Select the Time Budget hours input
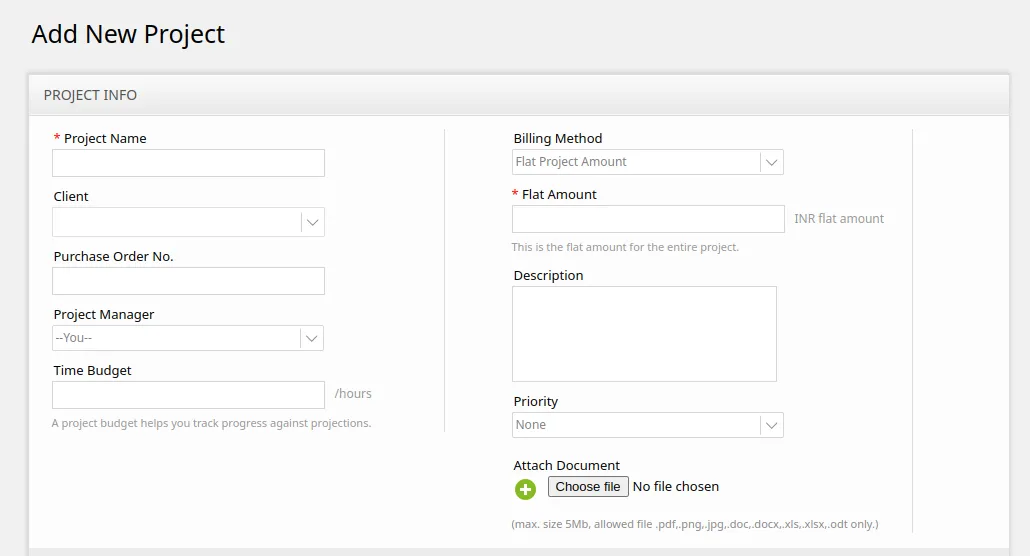 pos(189,395)
